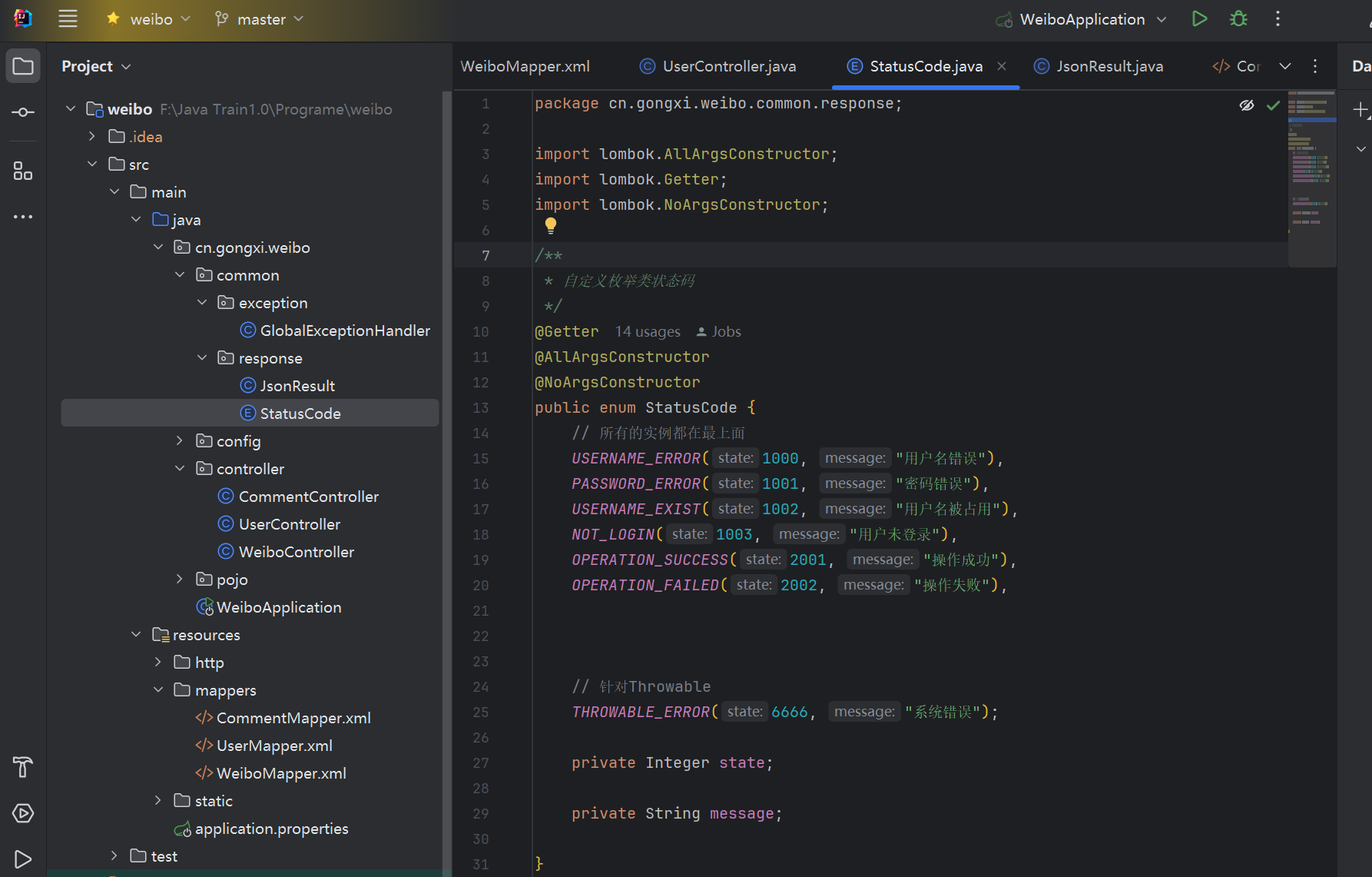Switch to the WeiboMapper.xml tab
This screenshot has width=1372, height=877.
(x=525, y=66)
